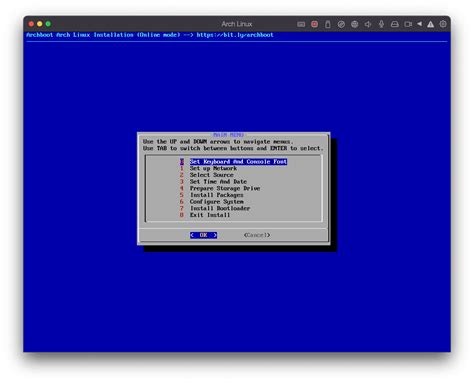Click the red record icon in the toolbar
This screenshot has height=383, width=474.
pyautogui.click(x=314, y=24)
